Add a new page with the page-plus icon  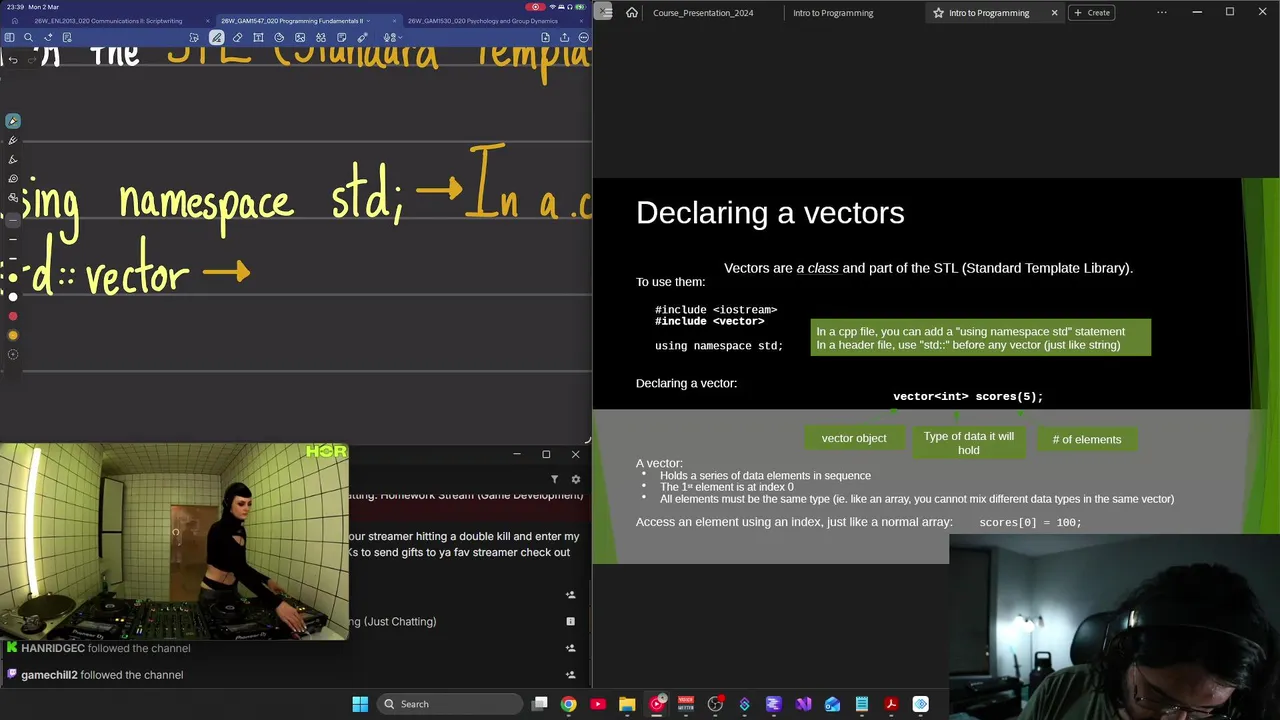(545, 37)
